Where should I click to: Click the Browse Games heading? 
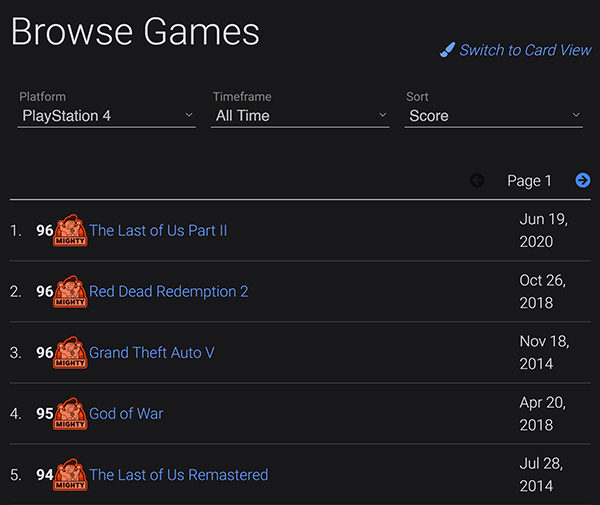tap(135, 31)
